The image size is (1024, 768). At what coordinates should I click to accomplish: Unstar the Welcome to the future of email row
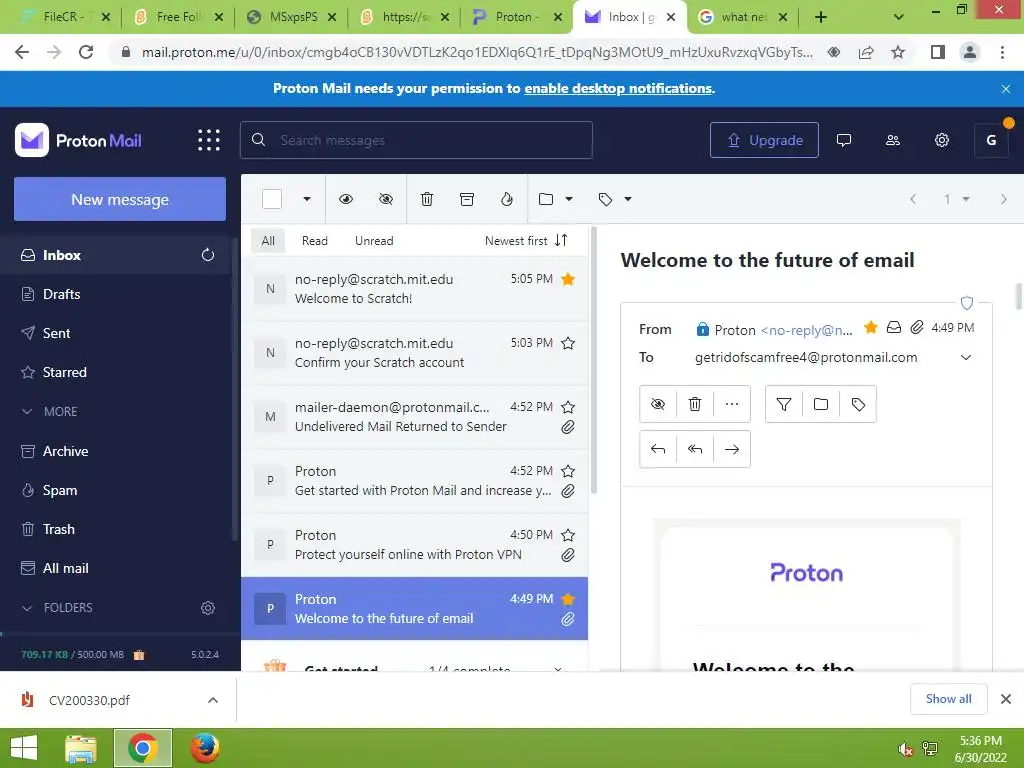click(568, 600)
